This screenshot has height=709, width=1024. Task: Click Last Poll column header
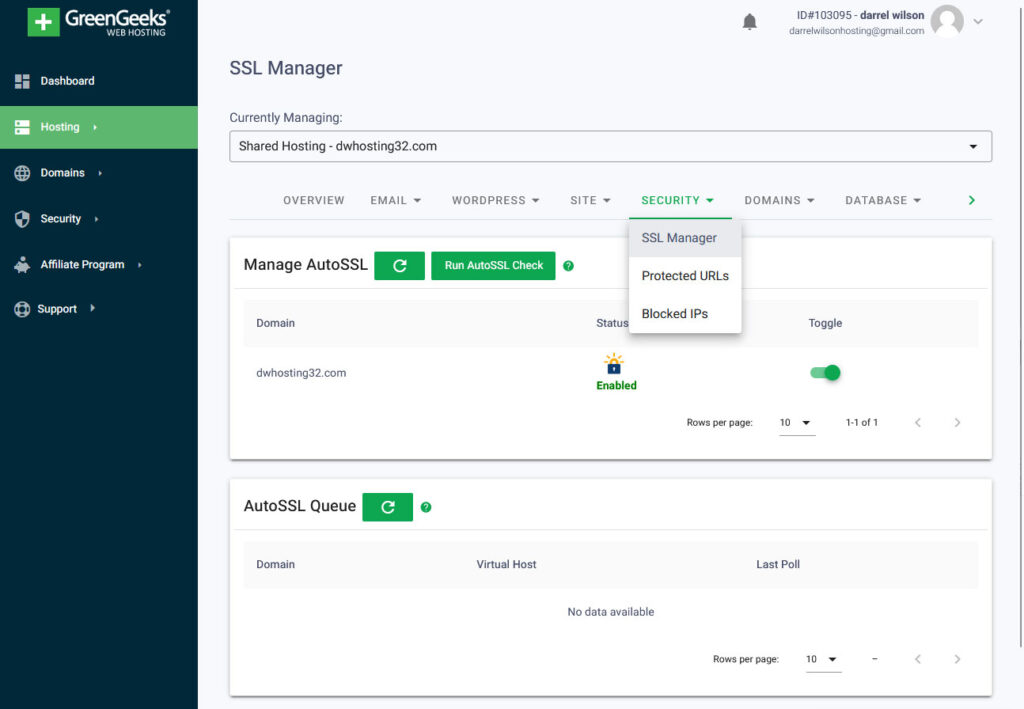(778, 565)
